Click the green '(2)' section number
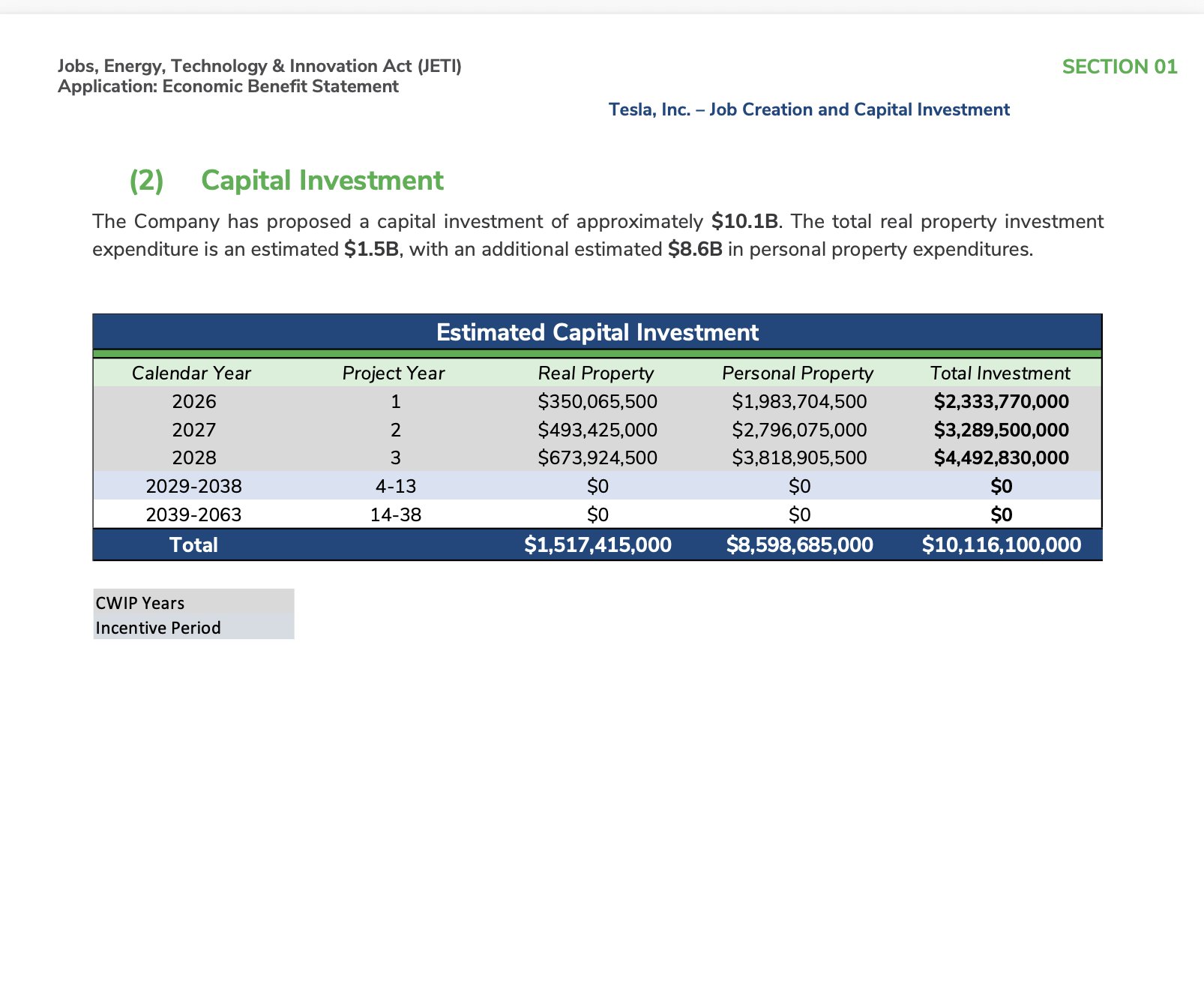 pyautogui.click(x=146, y=181)
